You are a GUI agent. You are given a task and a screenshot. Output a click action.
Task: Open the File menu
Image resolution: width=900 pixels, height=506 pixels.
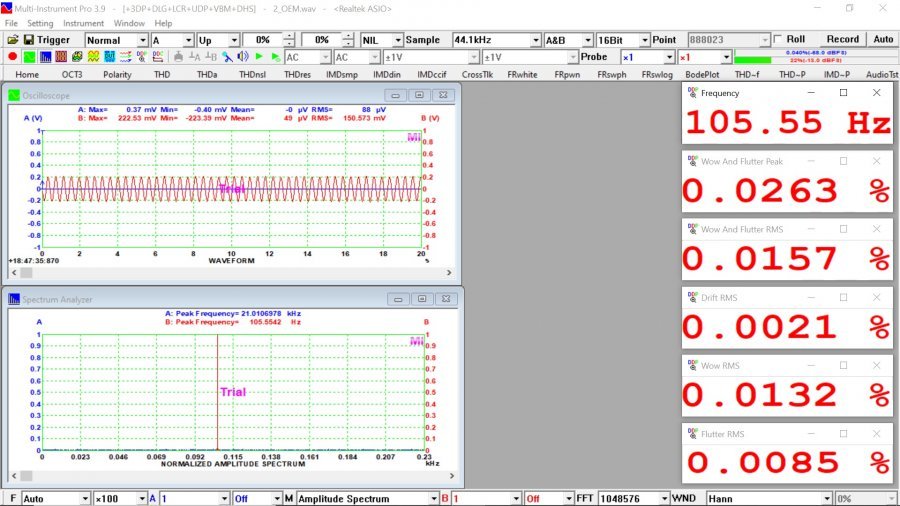click(x=11, y=24)
